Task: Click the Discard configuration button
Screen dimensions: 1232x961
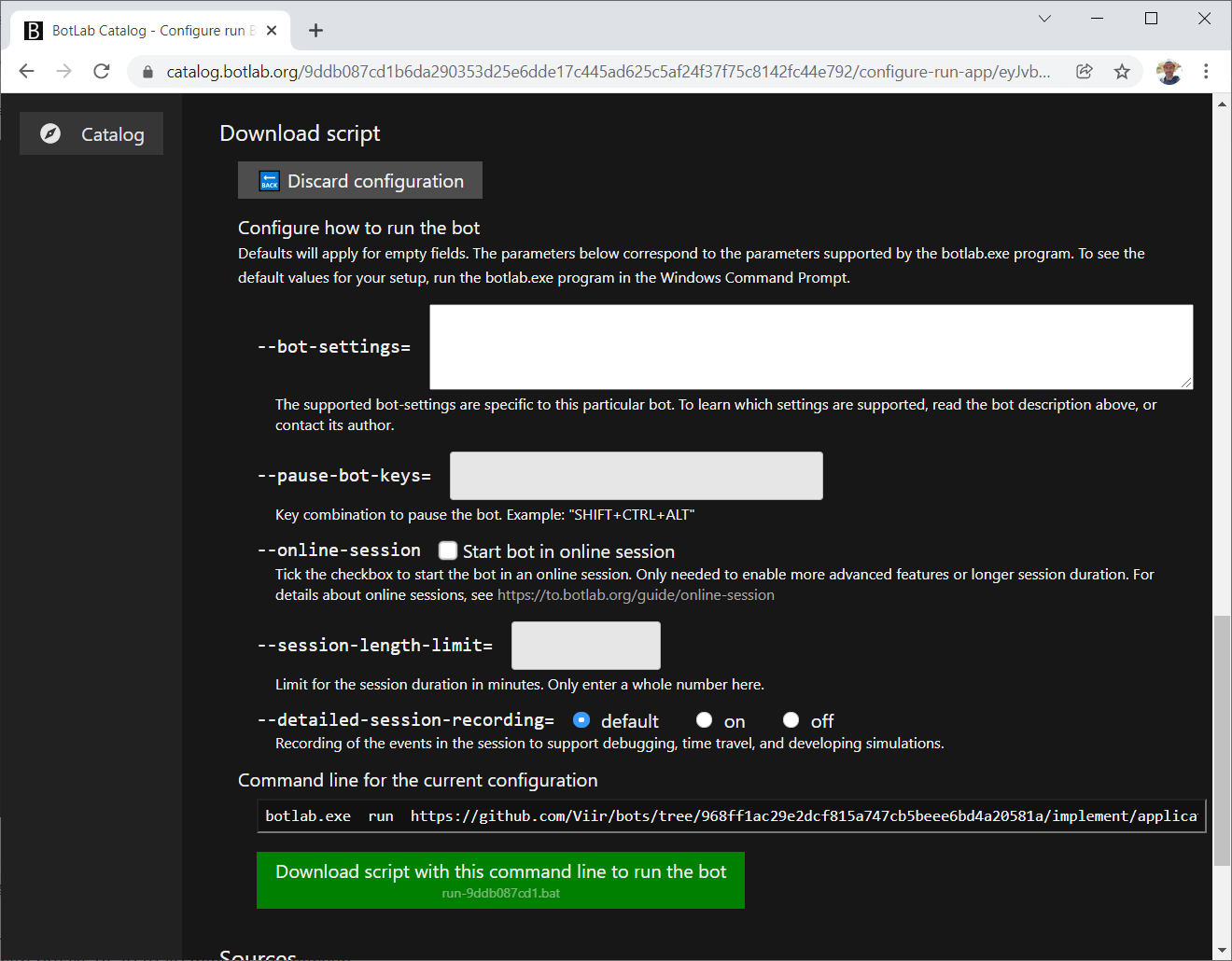Action: pyautogui.click(x=360, y=180)
